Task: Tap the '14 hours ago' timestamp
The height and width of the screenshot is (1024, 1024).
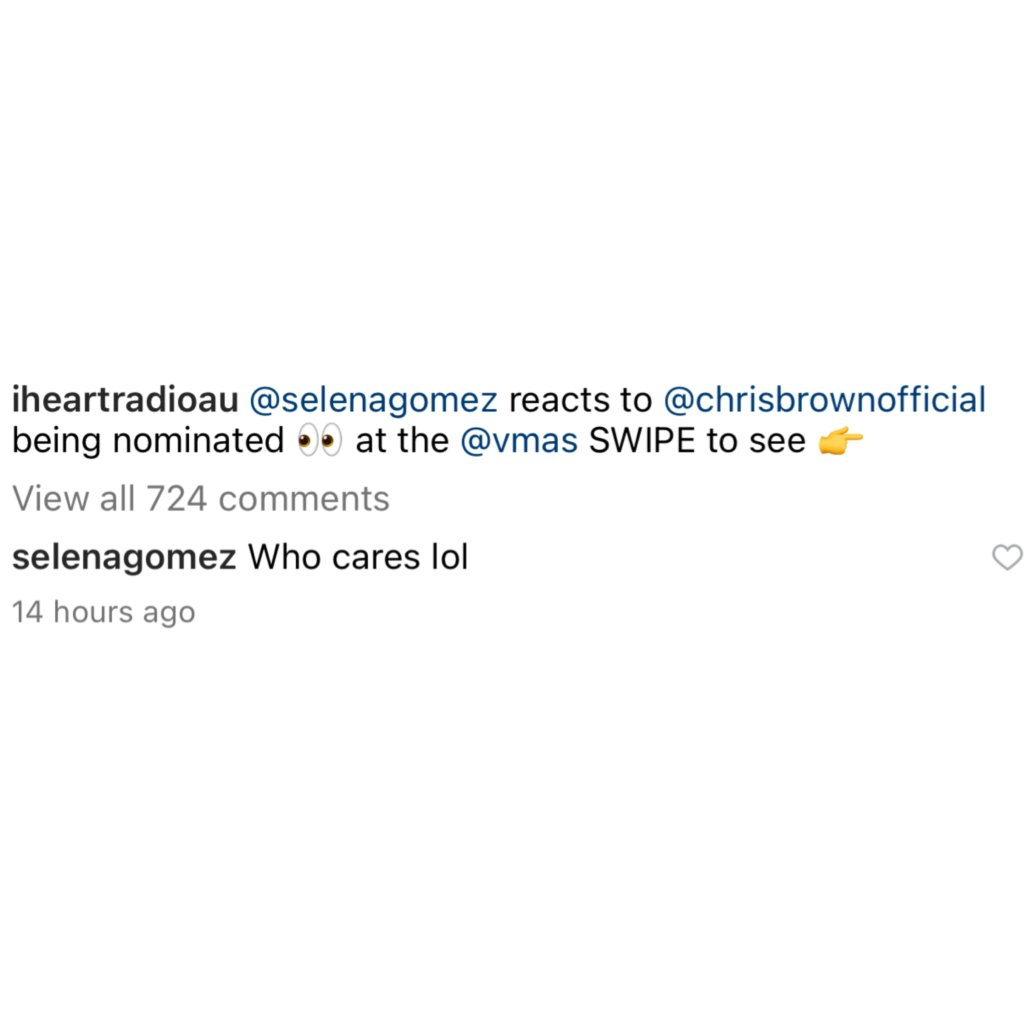Action: click(104, 613)
